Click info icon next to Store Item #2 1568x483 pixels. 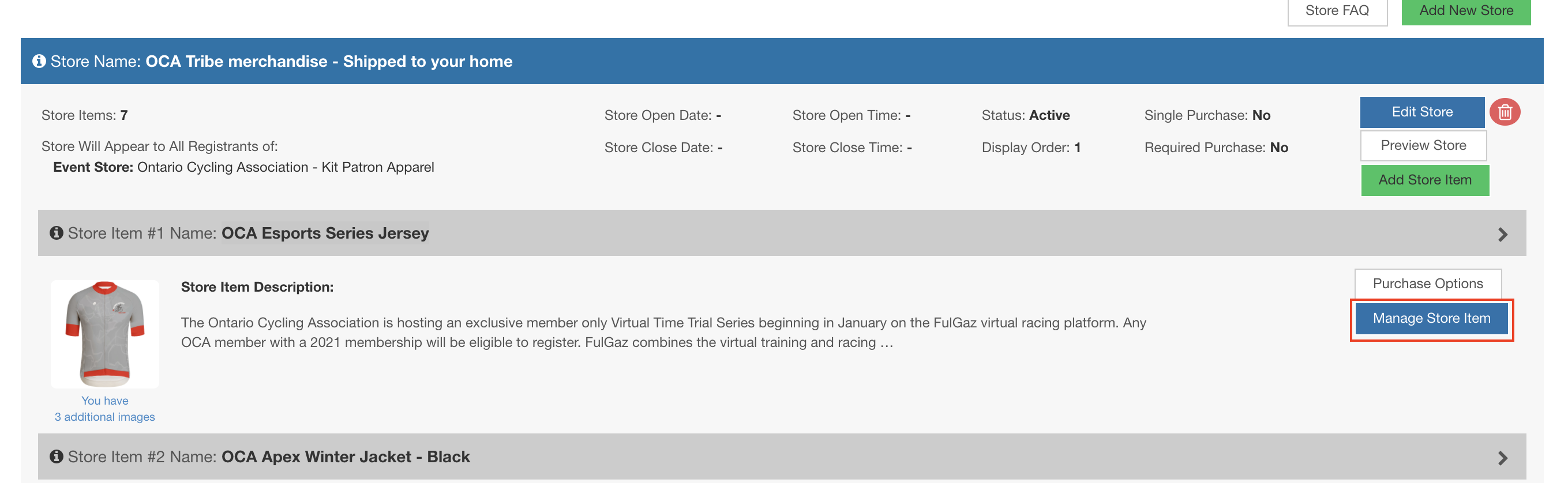click(57, 456)
